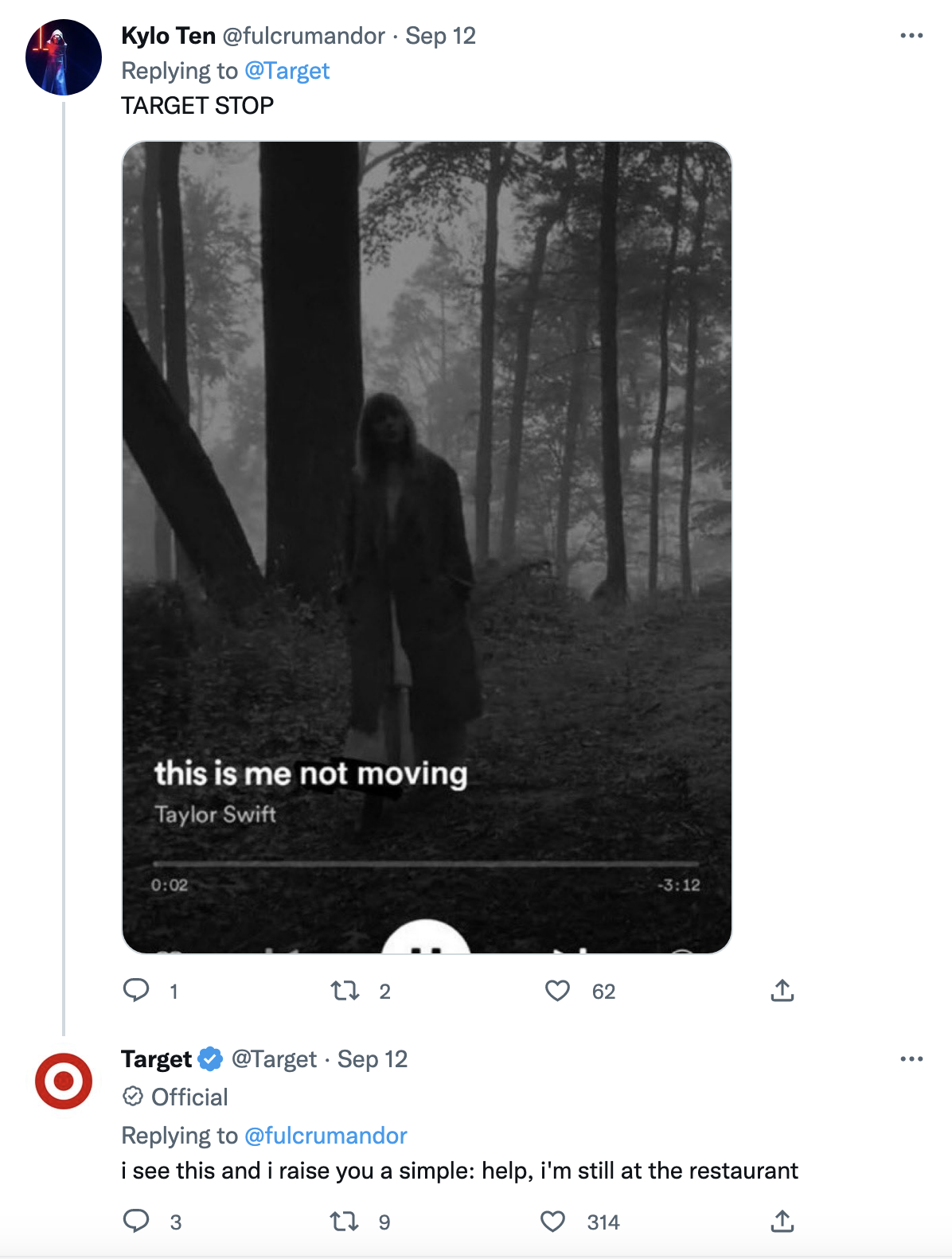Image resolution: width=952 pixels, height=1259 pixels.
Task: Like Kylo Ten's tweet with 62 likes
Action: coord(557,991)
